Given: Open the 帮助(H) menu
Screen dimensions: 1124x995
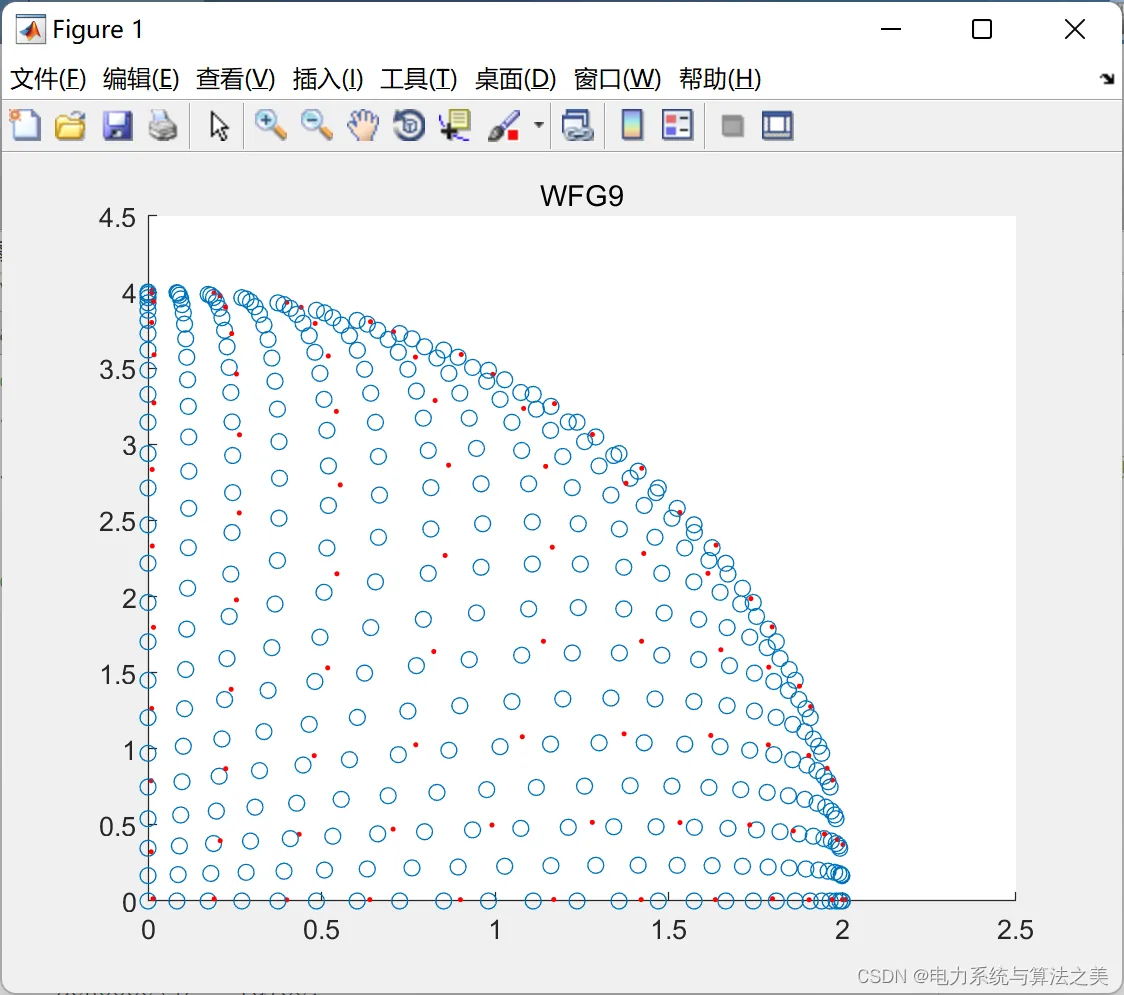Looking at the screenshot, I should click(x=720, y=79).
